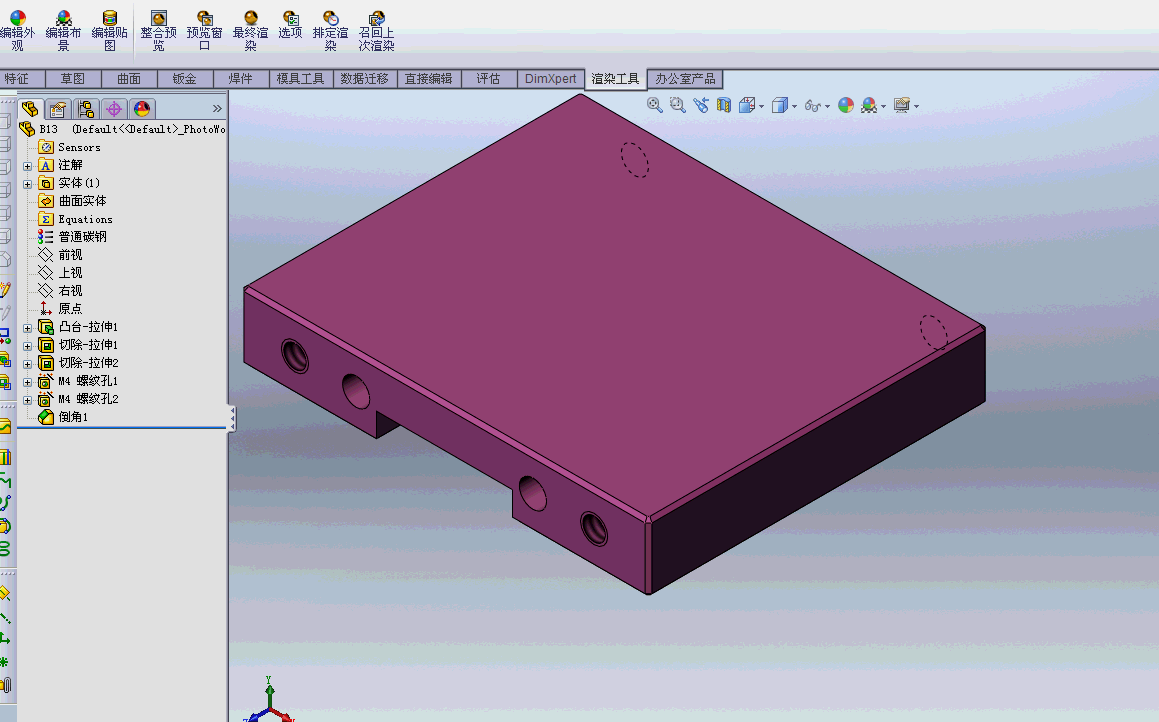The width and height of the screenshot is (1159, 722).
Task: Click View Orientation cube icon
Action: 747,105
